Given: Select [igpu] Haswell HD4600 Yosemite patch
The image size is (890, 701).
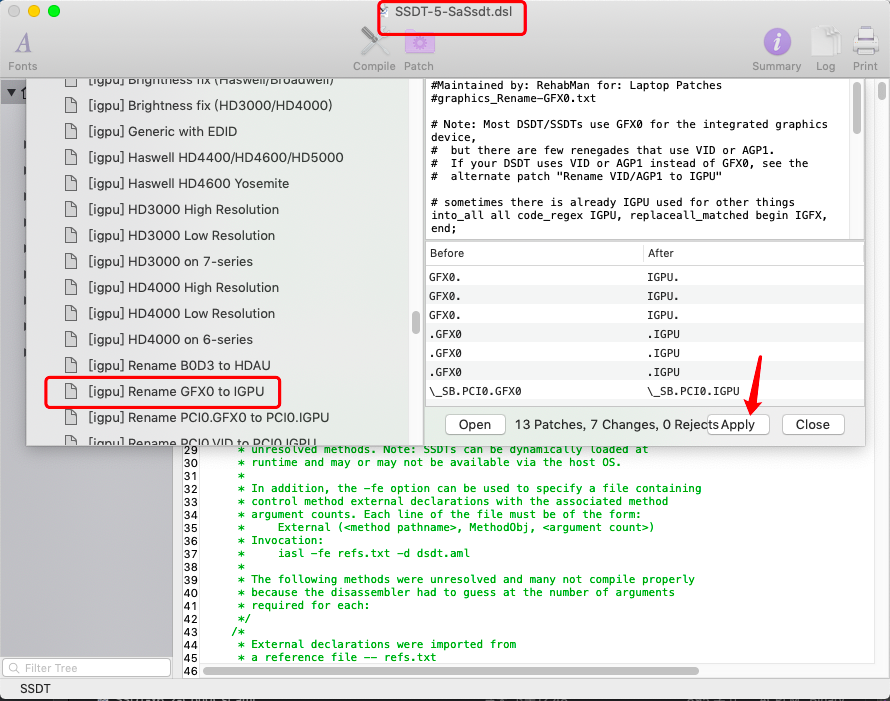Looking at the screenshot, I should click(188, 183).
